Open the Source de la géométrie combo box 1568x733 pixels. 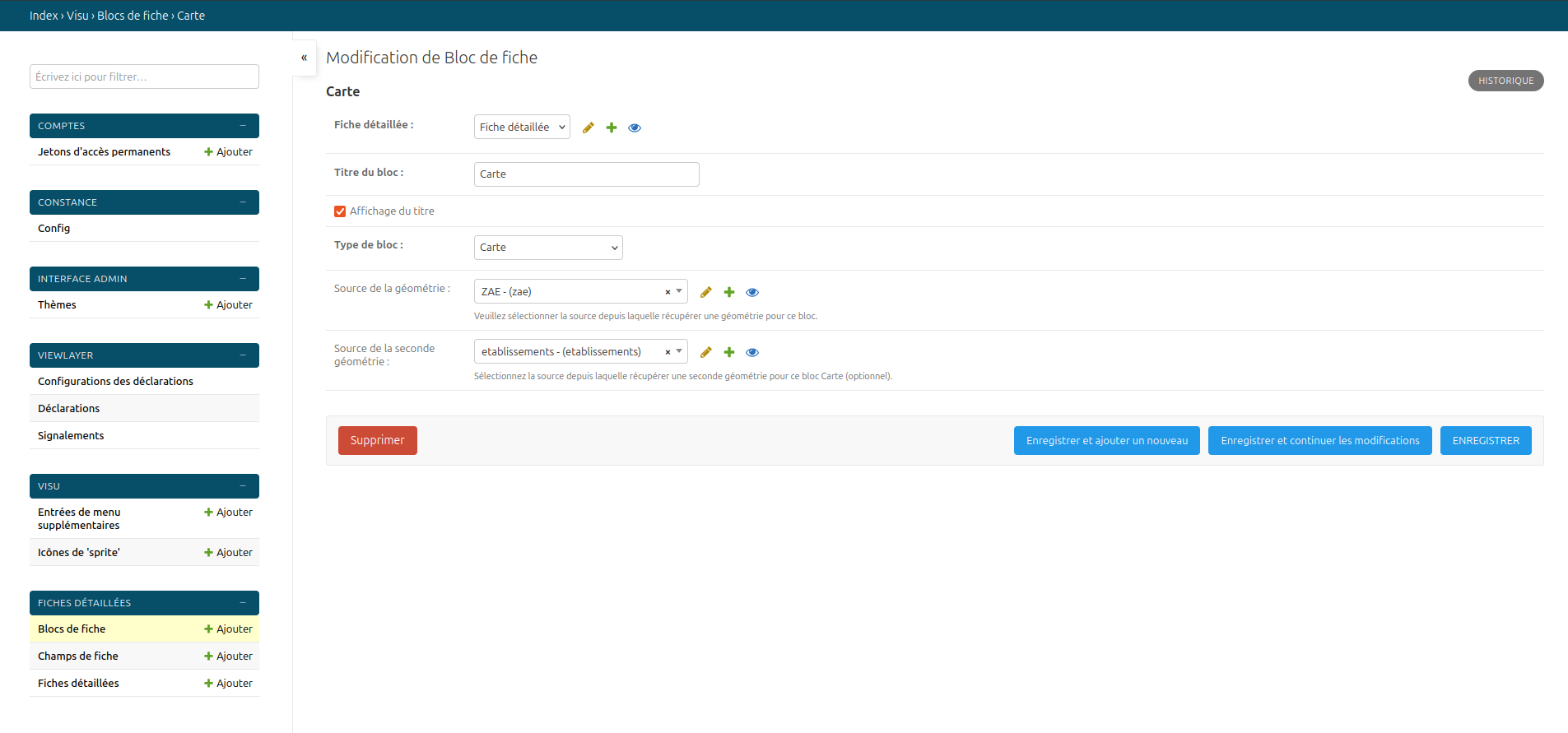[x=580, y=291]
